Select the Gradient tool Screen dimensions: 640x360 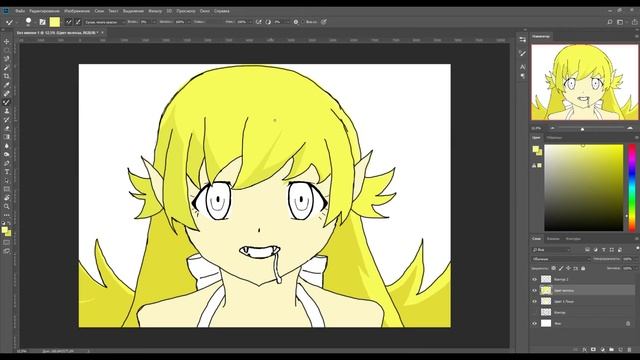[x=7, y=137]
